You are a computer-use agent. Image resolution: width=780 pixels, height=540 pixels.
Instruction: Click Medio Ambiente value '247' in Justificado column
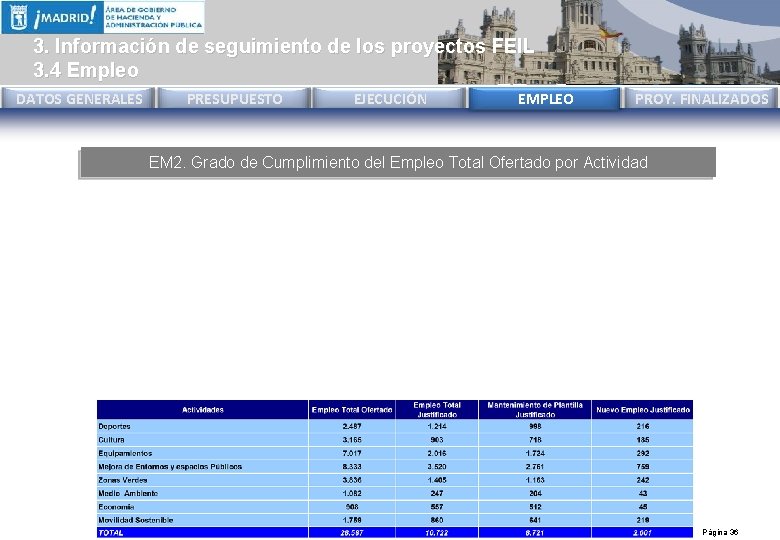pos(437,493)
